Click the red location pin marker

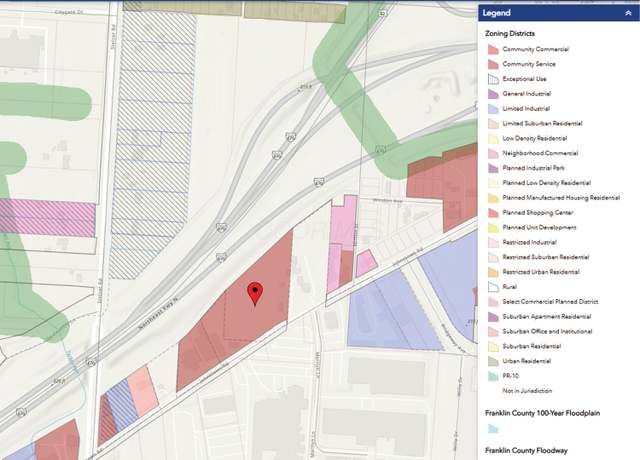point(255,293)
